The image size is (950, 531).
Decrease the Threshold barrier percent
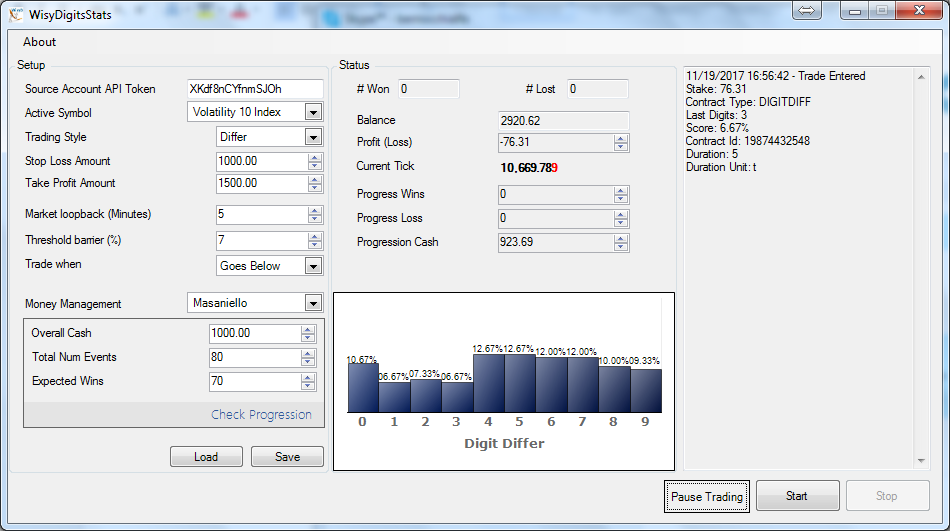314,244
